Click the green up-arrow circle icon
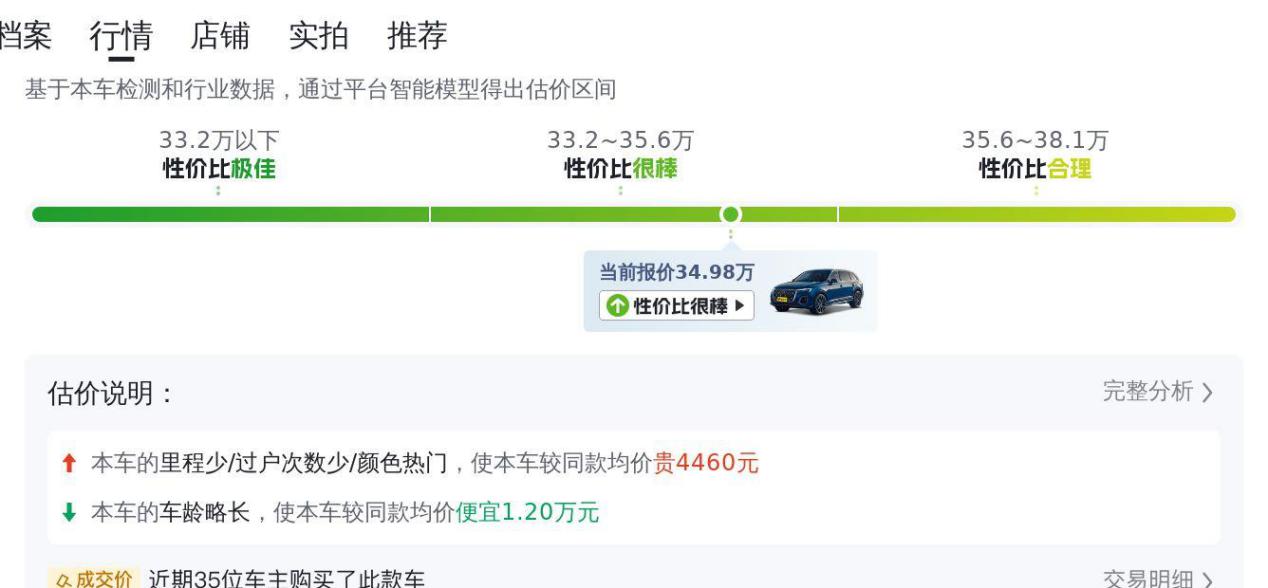The width and height of the screenshot is (1268, 588). (618, 306)
